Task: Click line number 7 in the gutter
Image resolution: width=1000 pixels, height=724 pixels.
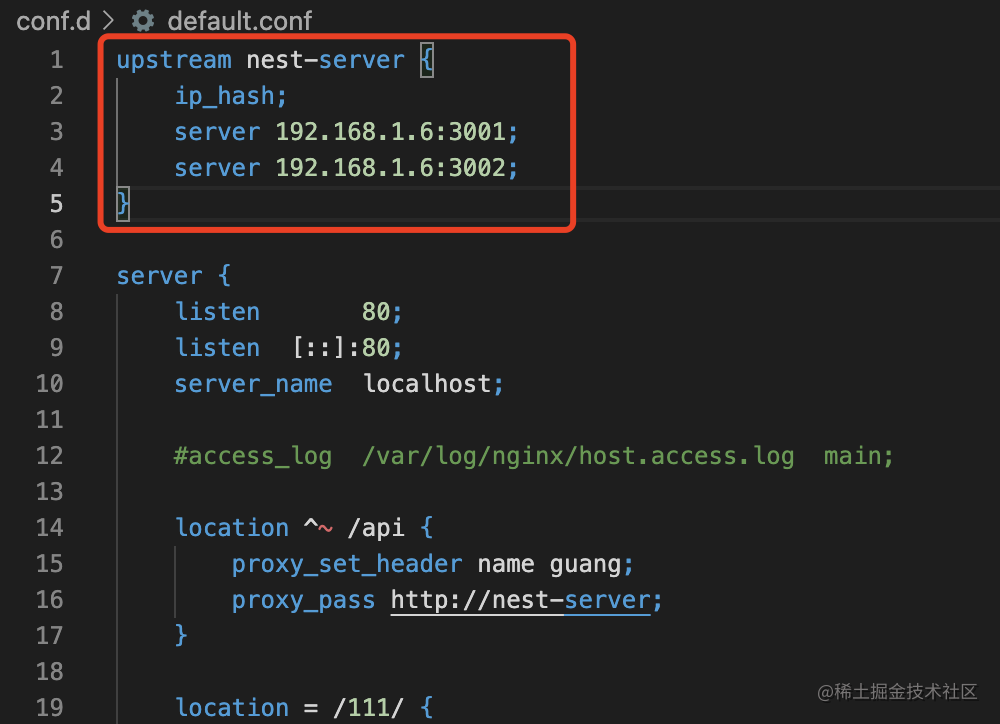Action: (x=57, y=276)
